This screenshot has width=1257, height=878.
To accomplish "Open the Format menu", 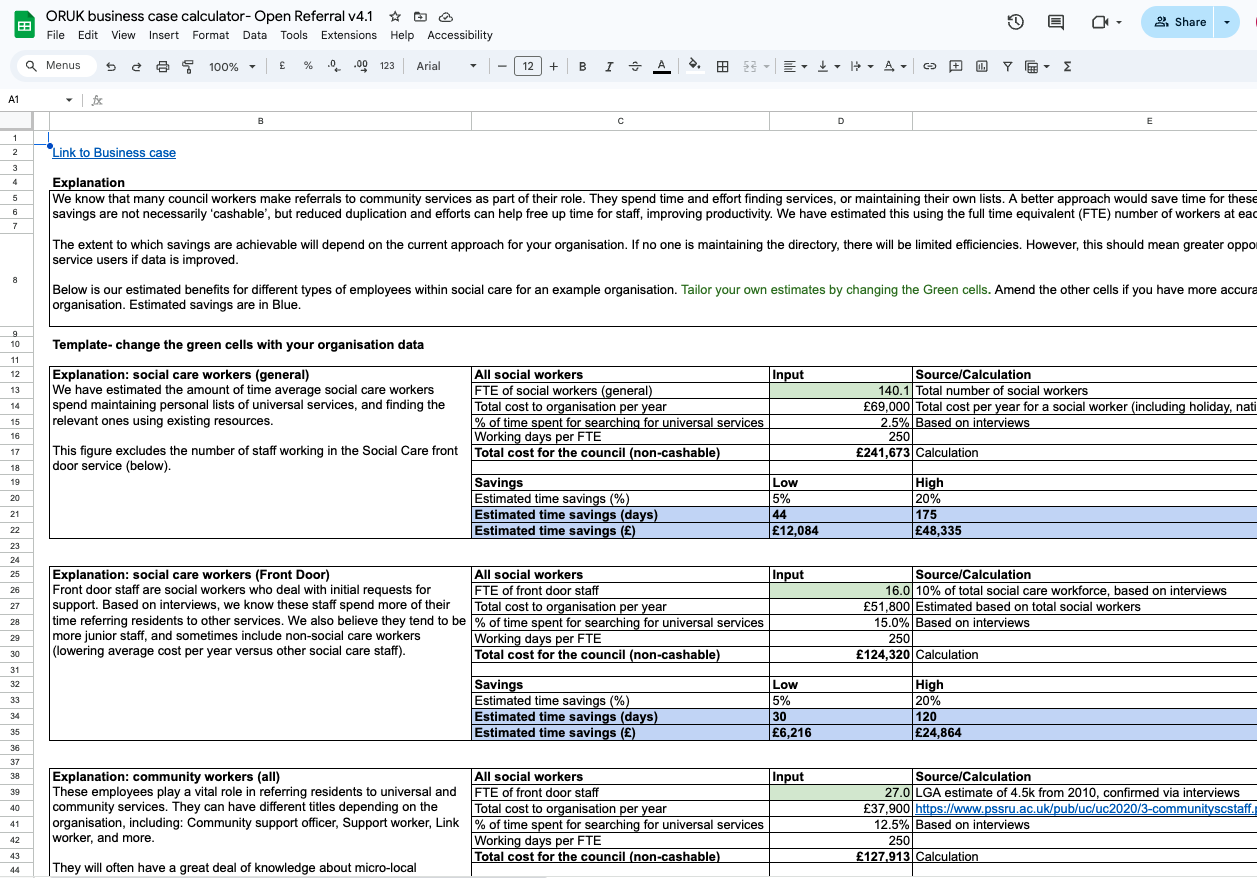I will [210, 35].
